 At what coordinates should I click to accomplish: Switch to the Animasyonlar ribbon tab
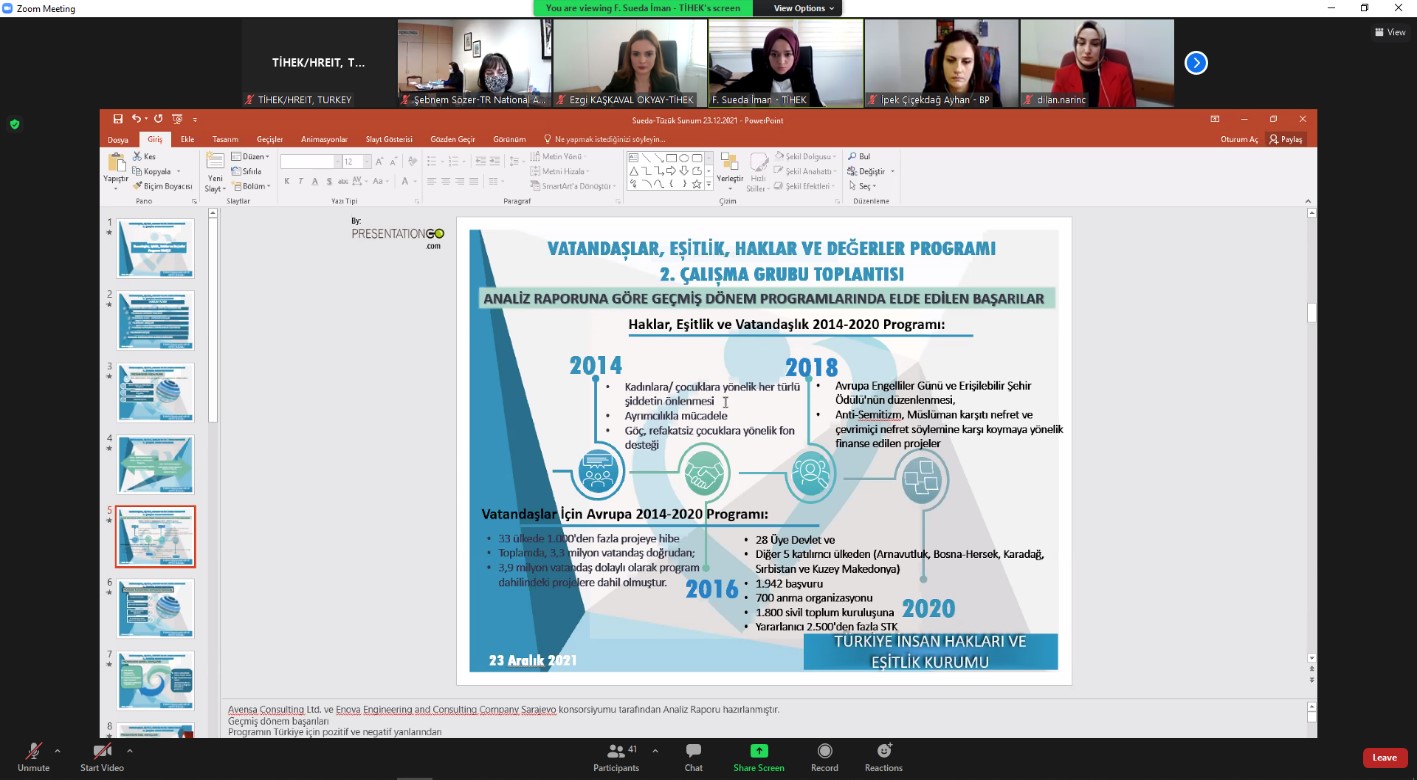point(324,139)
